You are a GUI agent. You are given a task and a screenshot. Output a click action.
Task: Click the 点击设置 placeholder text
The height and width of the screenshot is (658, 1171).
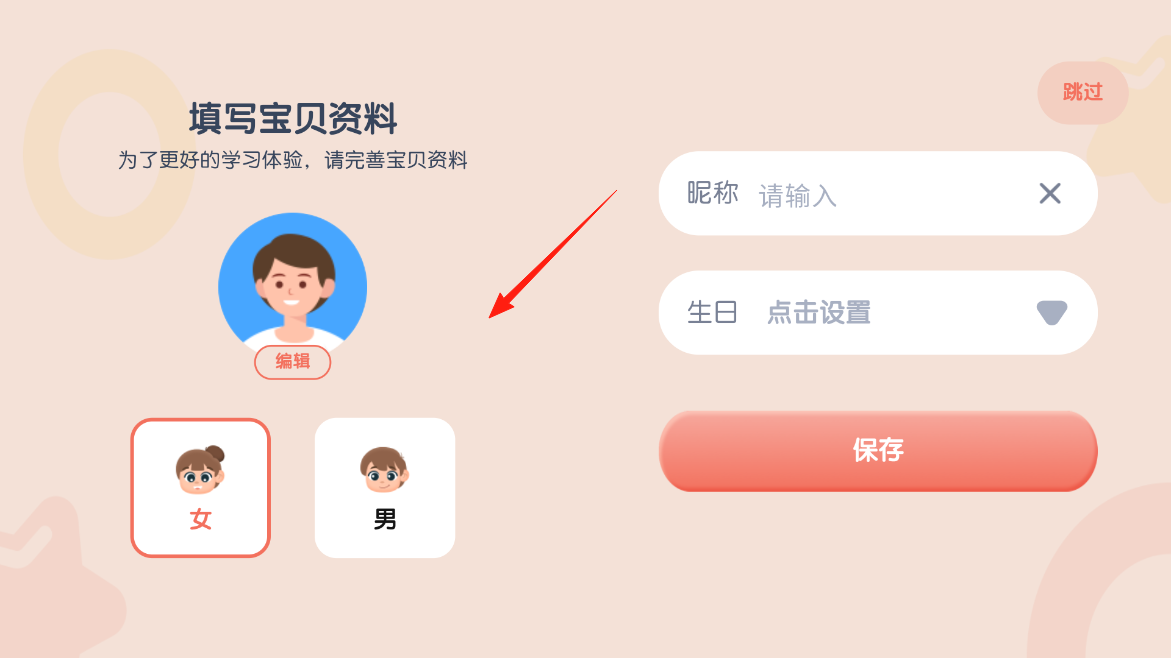pyautogui.click(x=819, y=312)
